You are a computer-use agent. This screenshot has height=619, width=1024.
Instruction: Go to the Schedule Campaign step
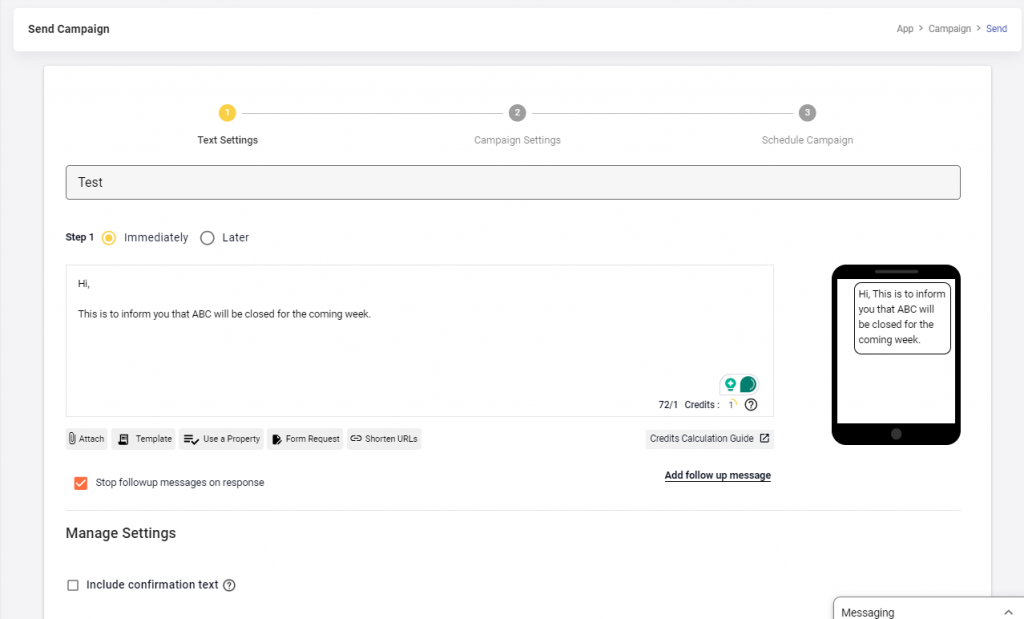(x=807, y=113)
